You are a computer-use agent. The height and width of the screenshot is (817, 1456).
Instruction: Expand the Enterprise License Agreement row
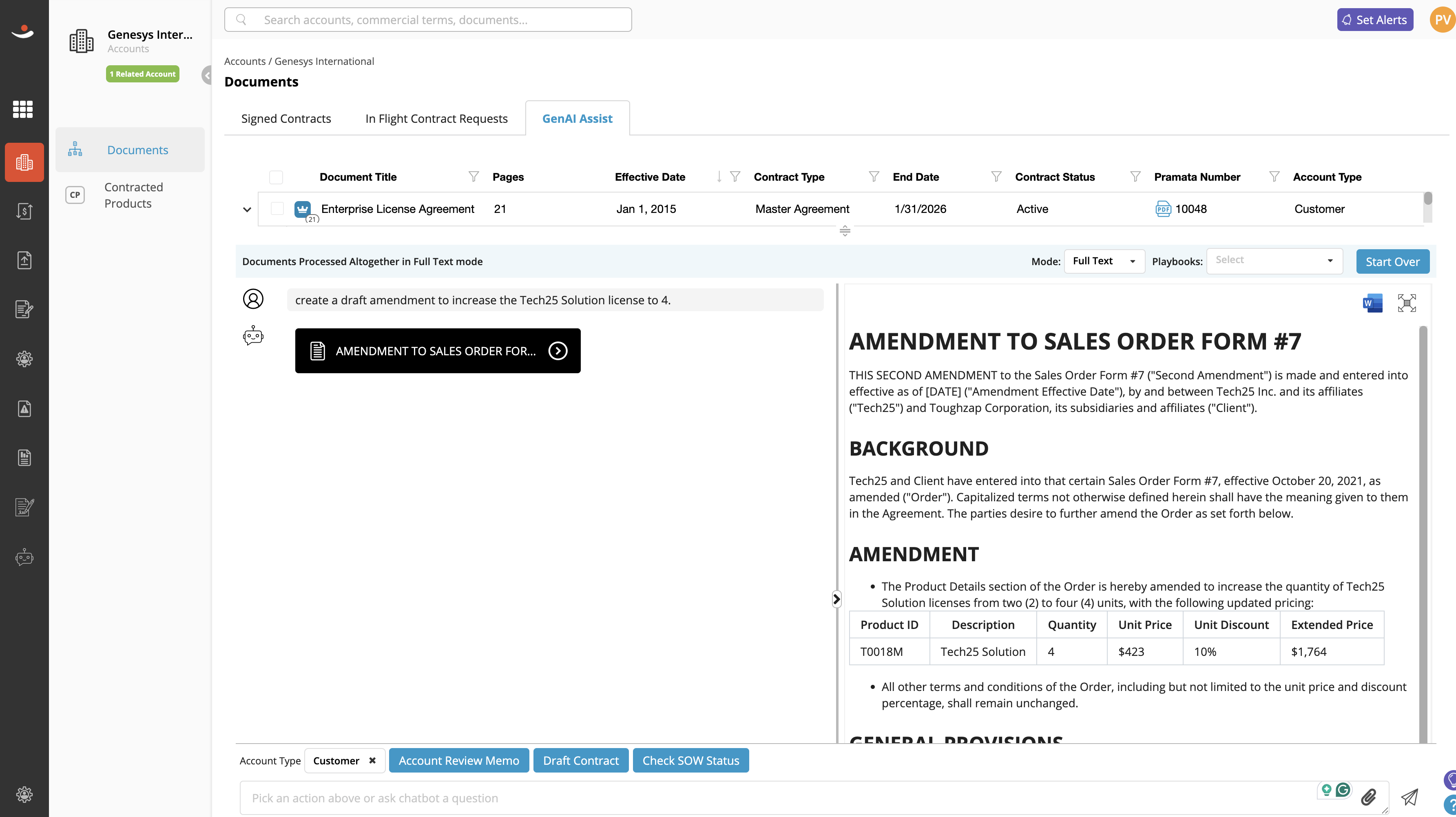coord(247,209)
